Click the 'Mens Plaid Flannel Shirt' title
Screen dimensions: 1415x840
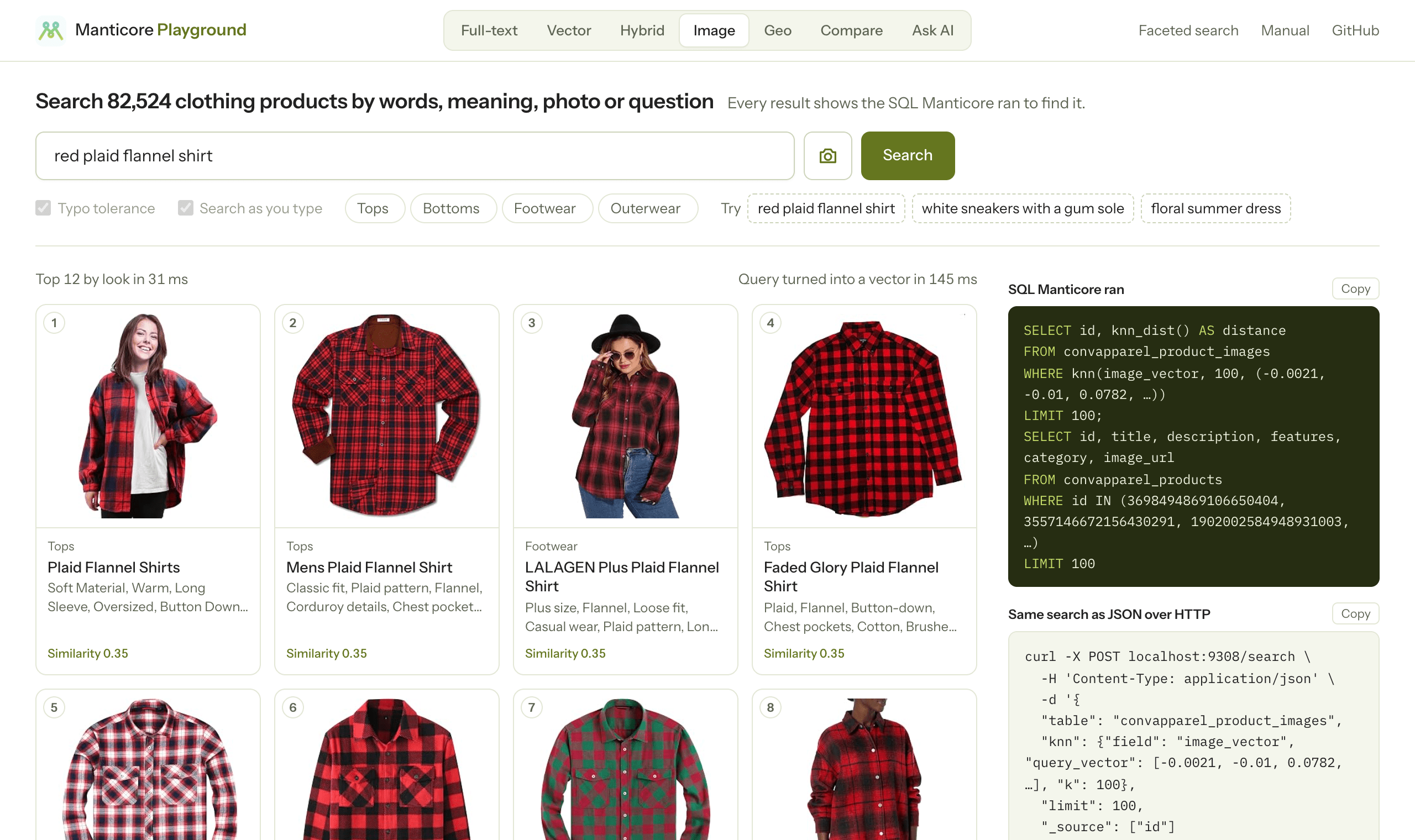[x=369, y=567]
